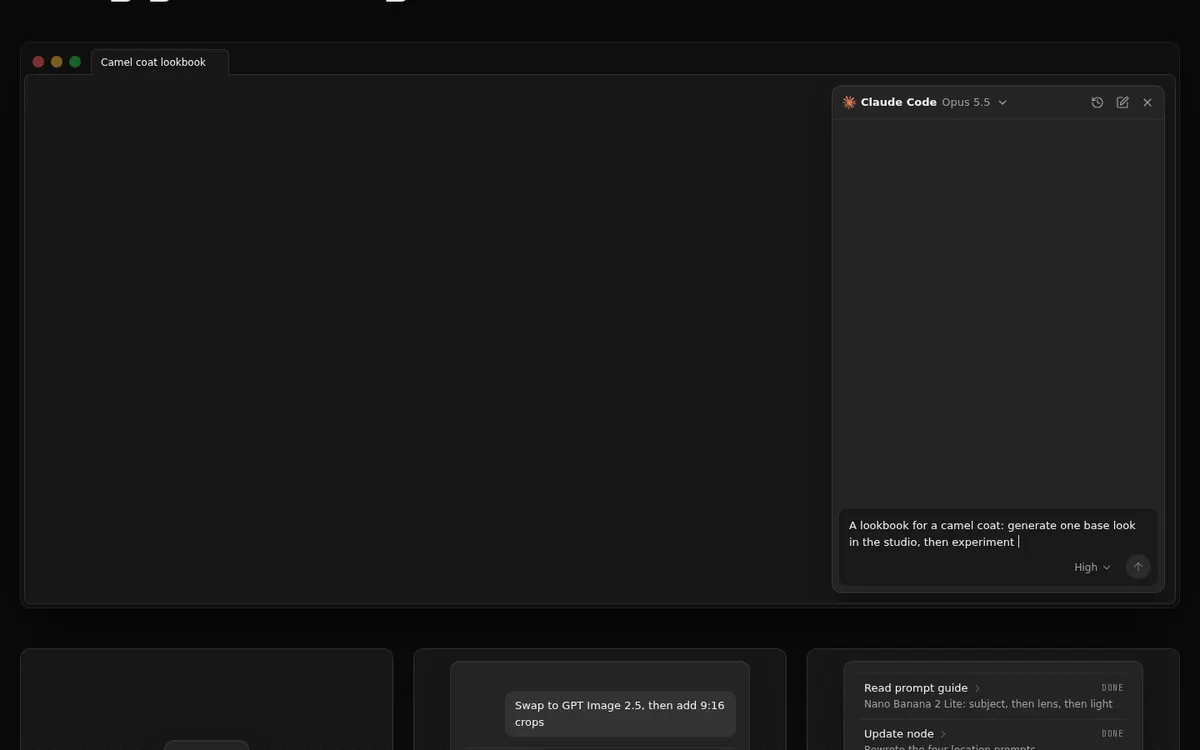Expand the Read prompt guide step

[922, 688]
